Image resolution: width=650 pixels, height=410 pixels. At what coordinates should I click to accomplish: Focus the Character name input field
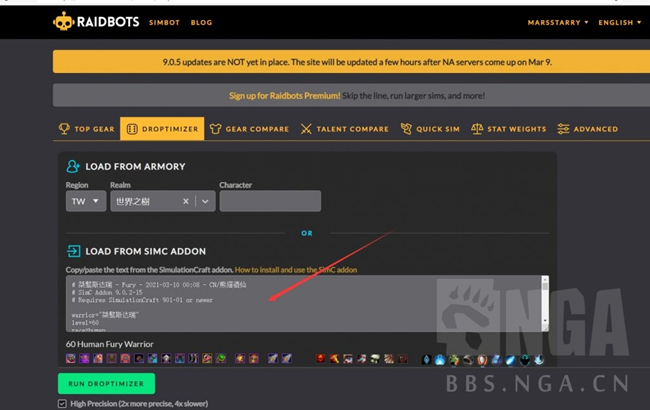tap(270, 201)
